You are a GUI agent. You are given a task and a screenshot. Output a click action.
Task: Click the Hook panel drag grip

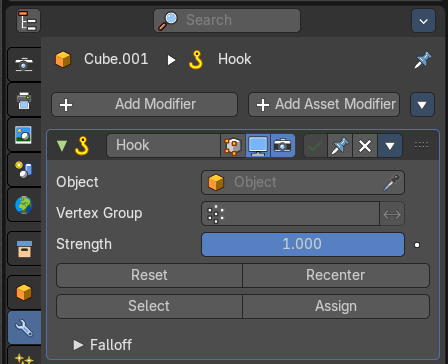coord(421,145)
